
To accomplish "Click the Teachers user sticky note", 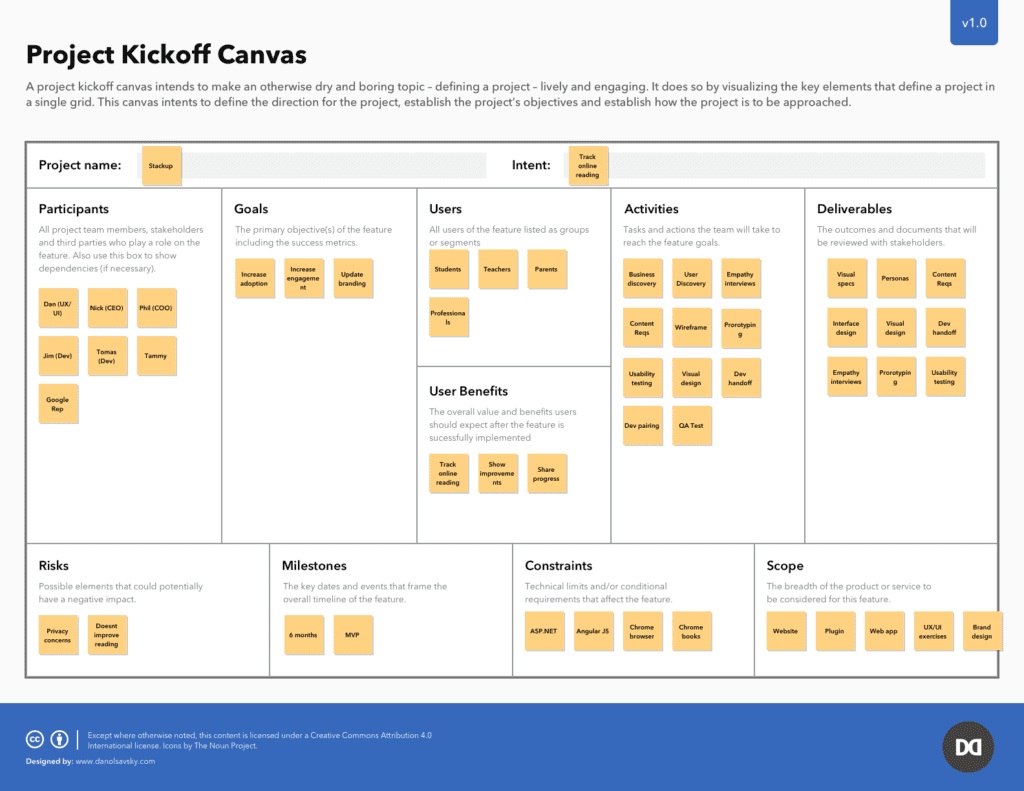I will [x=497, y=270].
